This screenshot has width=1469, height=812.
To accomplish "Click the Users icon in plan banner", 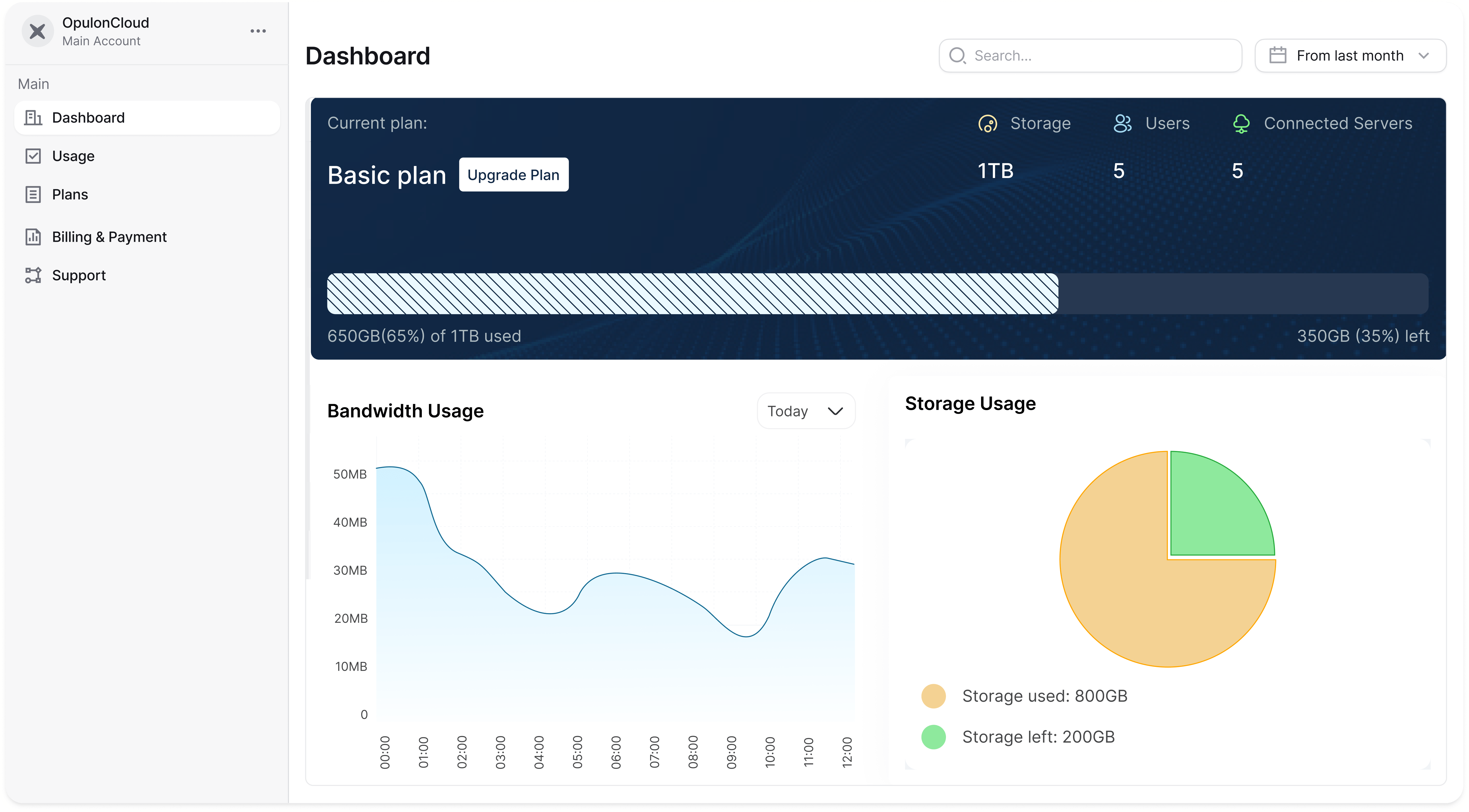I will (1122, 124).
